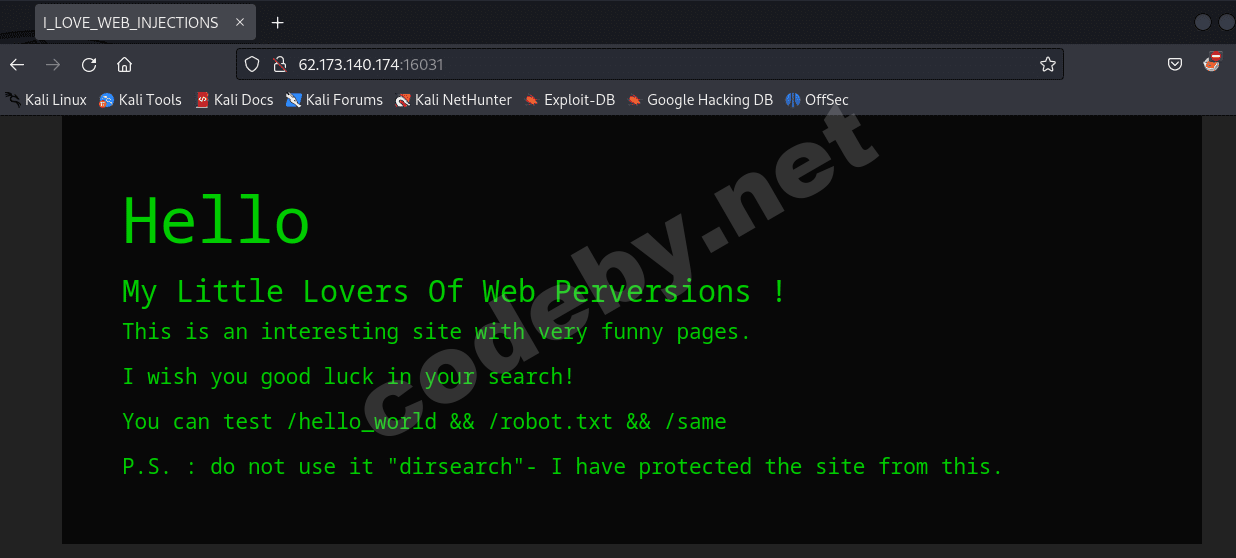Open the OffSec bookmark
Screen dimensions: 1236x558
[x=817, y=100]
